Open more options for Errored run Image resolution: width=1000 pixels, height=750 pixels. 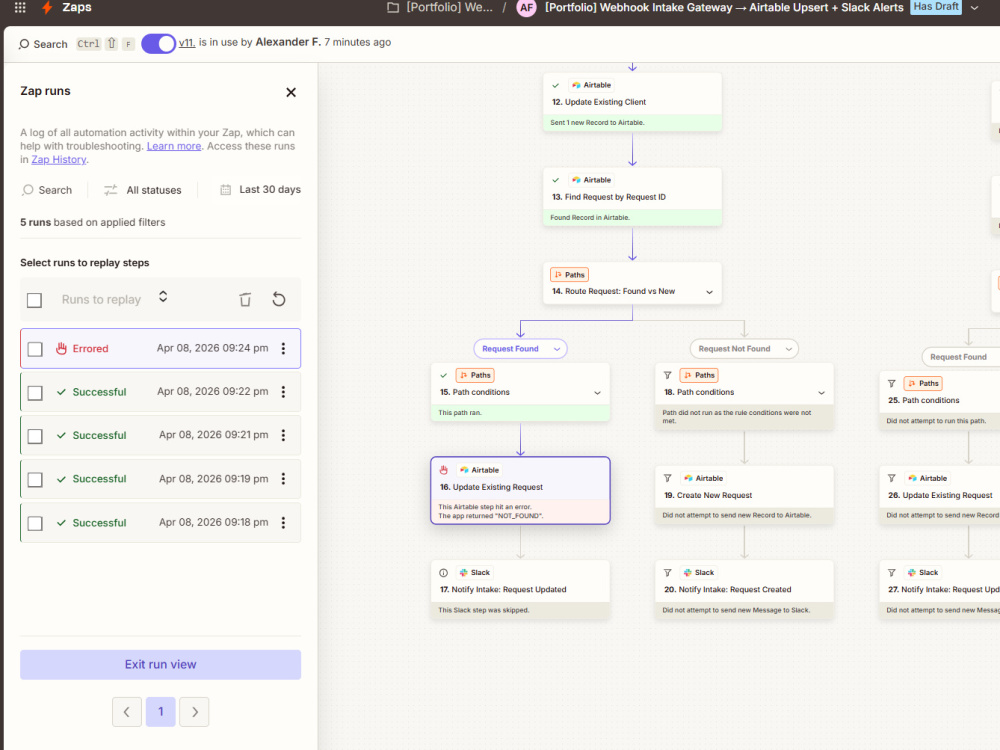tap(283, 348)
